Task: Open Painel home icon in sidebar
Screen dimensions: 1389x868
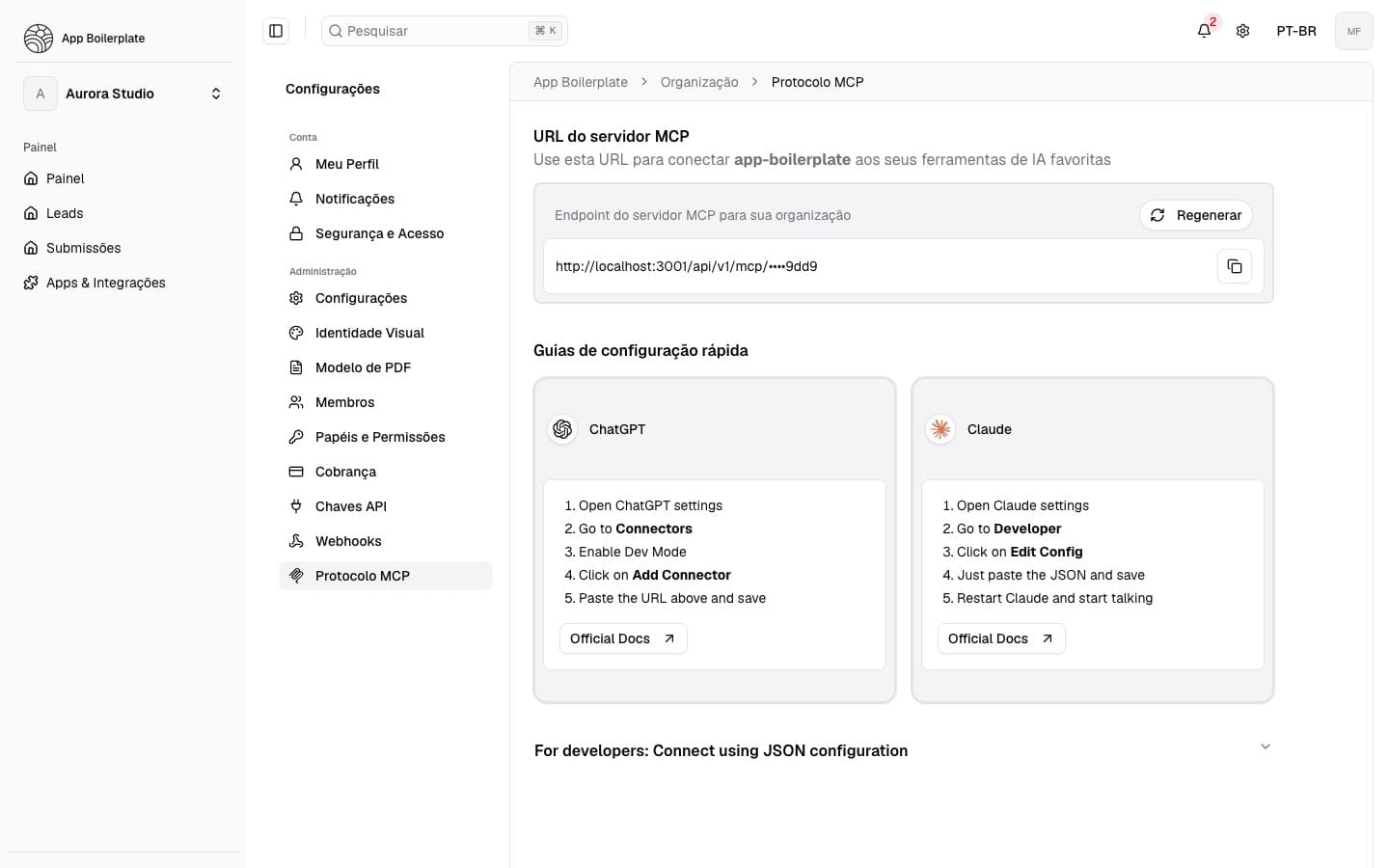Action: [31, 178]
